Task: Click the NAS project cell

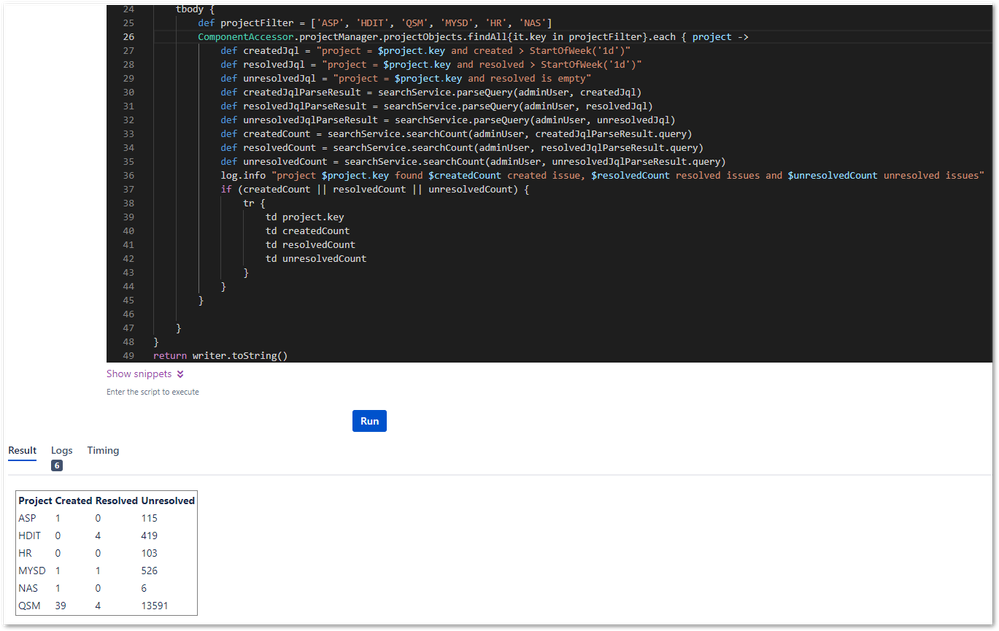Action: (28, 588)
